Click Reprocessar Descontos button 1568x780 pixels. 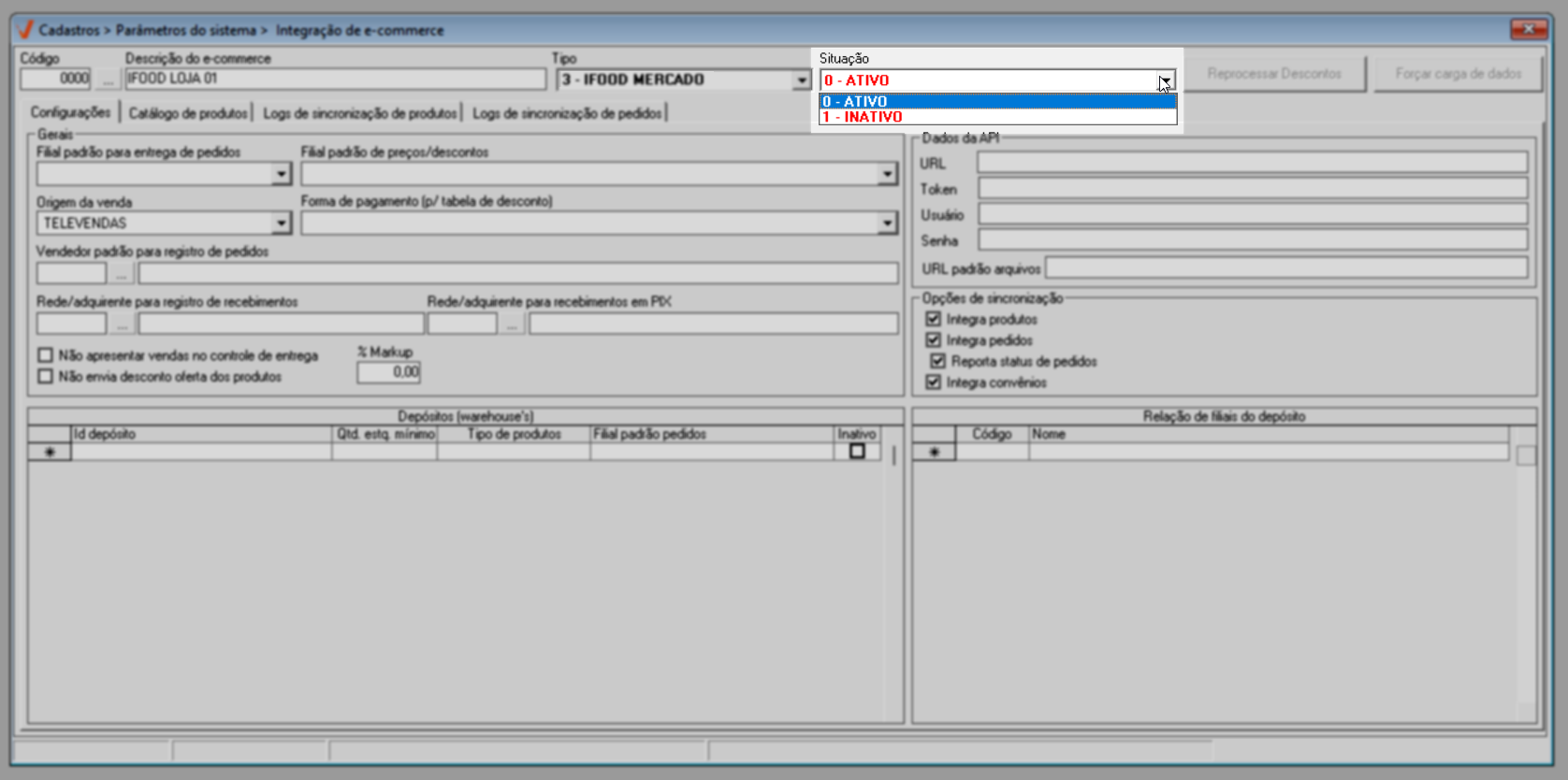1274,73
